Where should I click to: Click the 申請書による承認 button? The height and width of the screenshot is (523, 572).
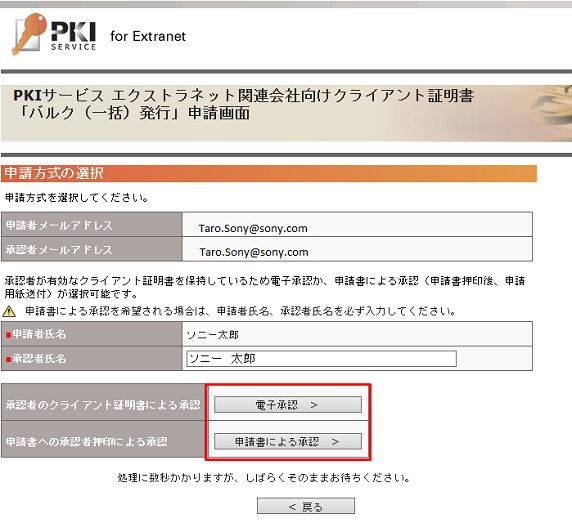287,442
